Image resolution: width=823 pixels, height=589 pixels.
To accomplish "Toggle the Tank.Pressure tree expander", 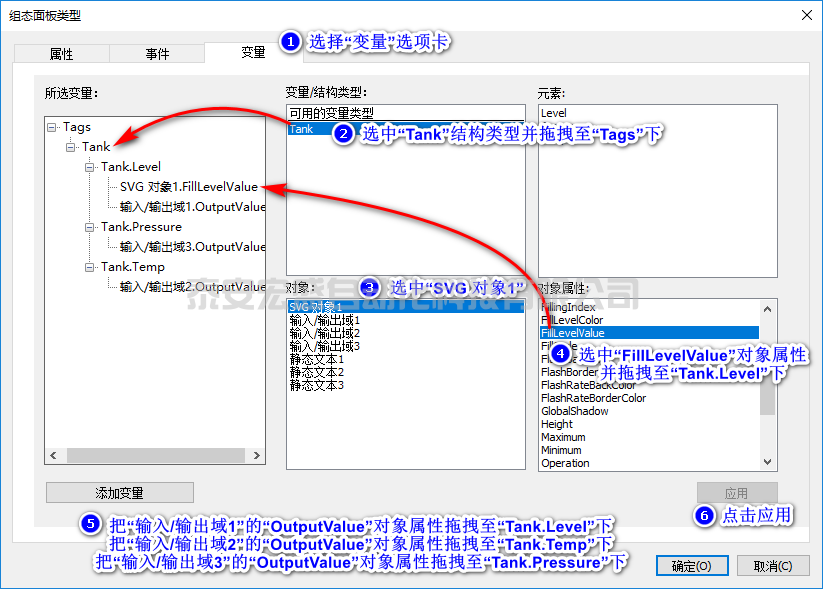I will pos(90,227).
